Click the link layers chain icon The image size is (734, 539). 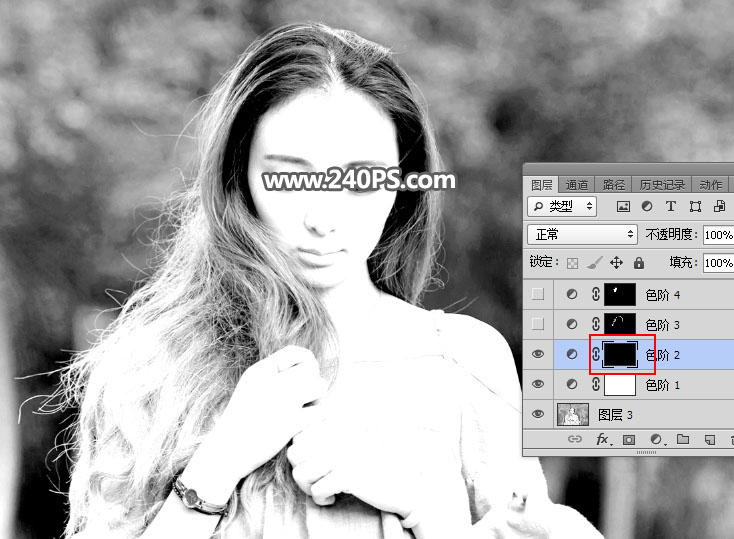point(575,439)
